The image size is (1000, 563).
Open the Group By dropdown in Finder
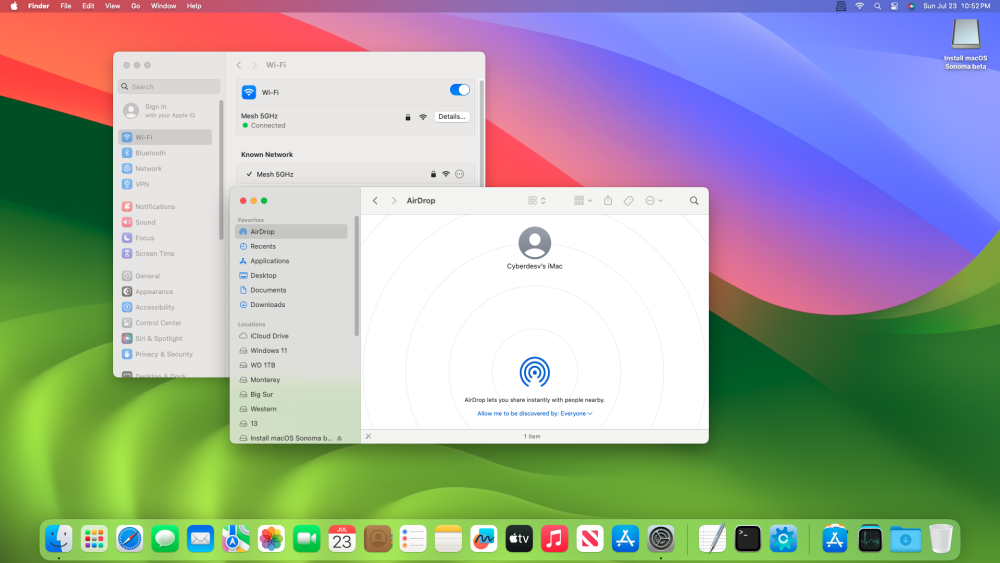(x=583, y=200)
